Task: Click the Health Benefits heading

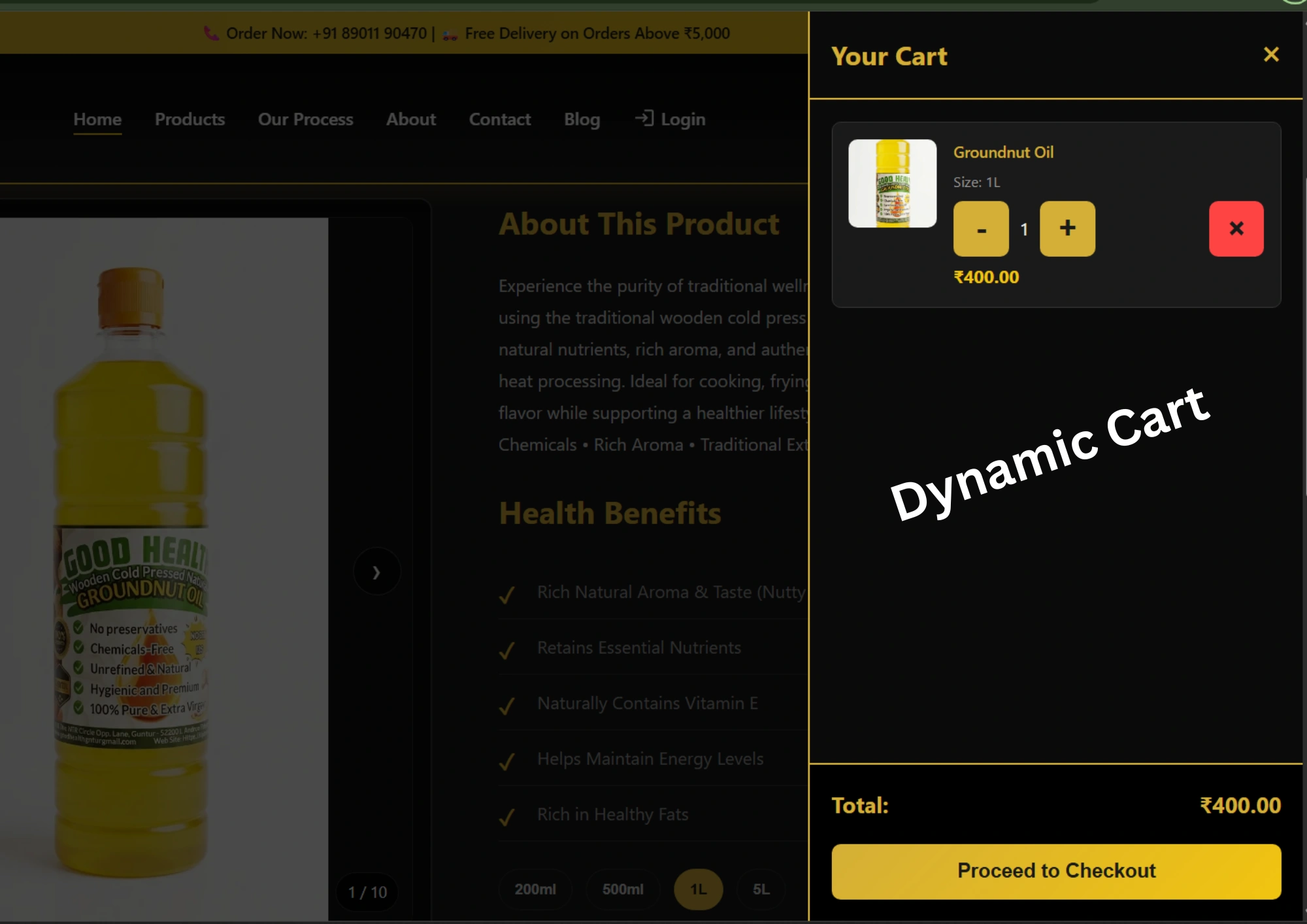Action: click(x=610, y=514)
